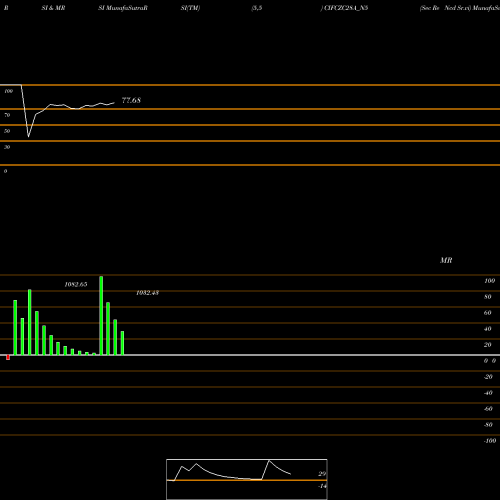Click the CIFCZC28A_N5 symbol in the header

tap(346, 8)
